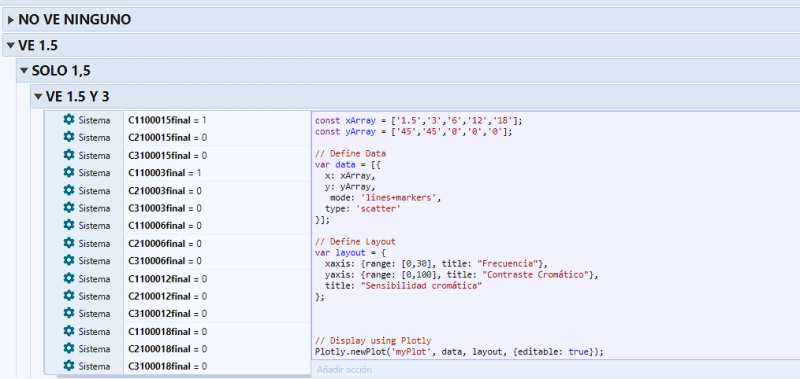Click the Añadir acción field

coord(555,369)
